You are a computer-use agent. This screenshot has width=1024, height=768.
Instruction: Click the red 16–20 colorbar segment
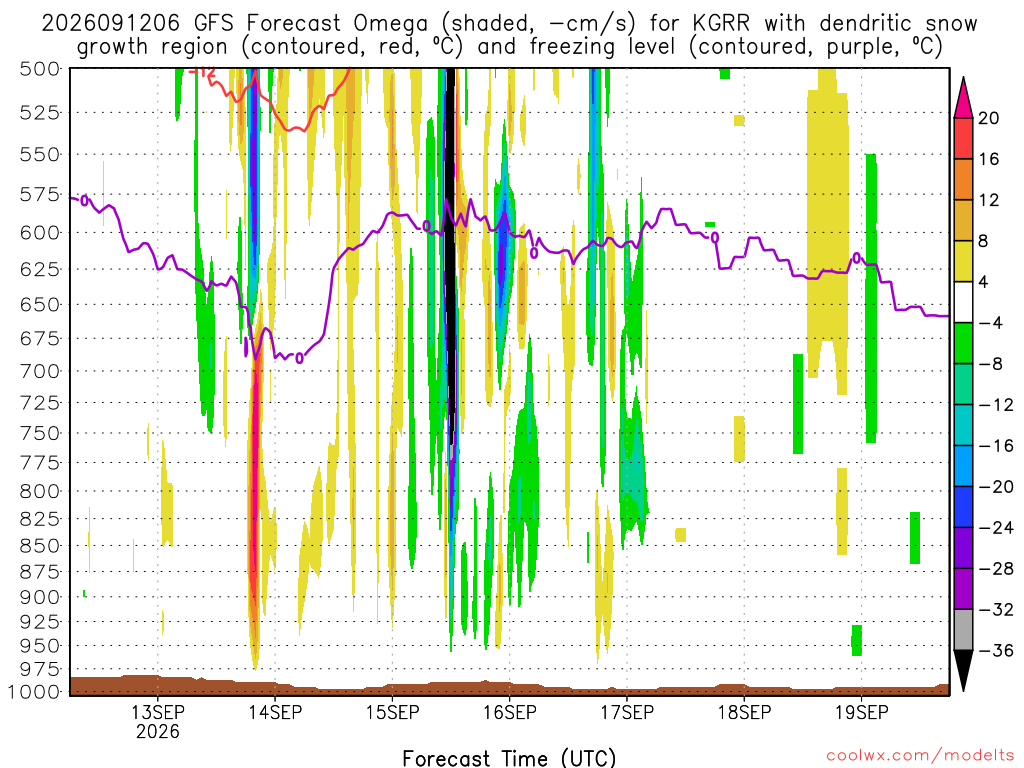(963, 138)
